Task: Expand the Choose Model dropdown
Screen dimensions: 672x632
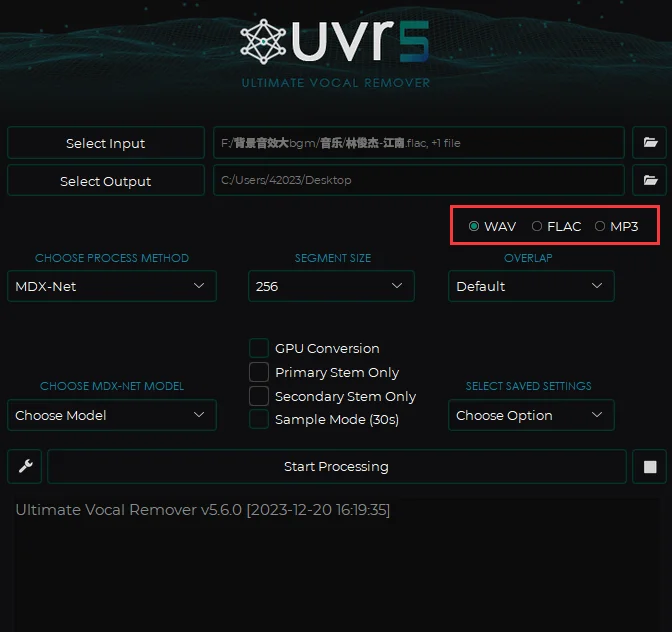Action: (111, 415)
